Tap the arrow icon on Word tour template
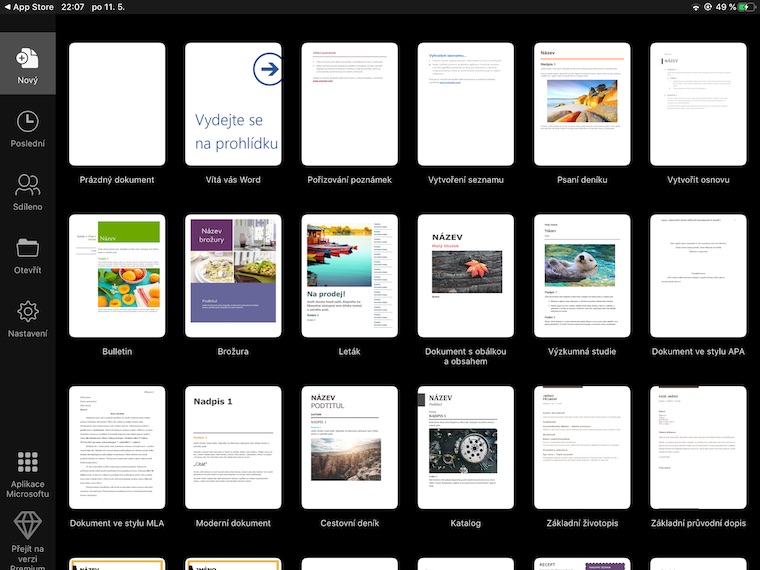The width and height of the screenshot is (760, 570). [x=267, y=69]
